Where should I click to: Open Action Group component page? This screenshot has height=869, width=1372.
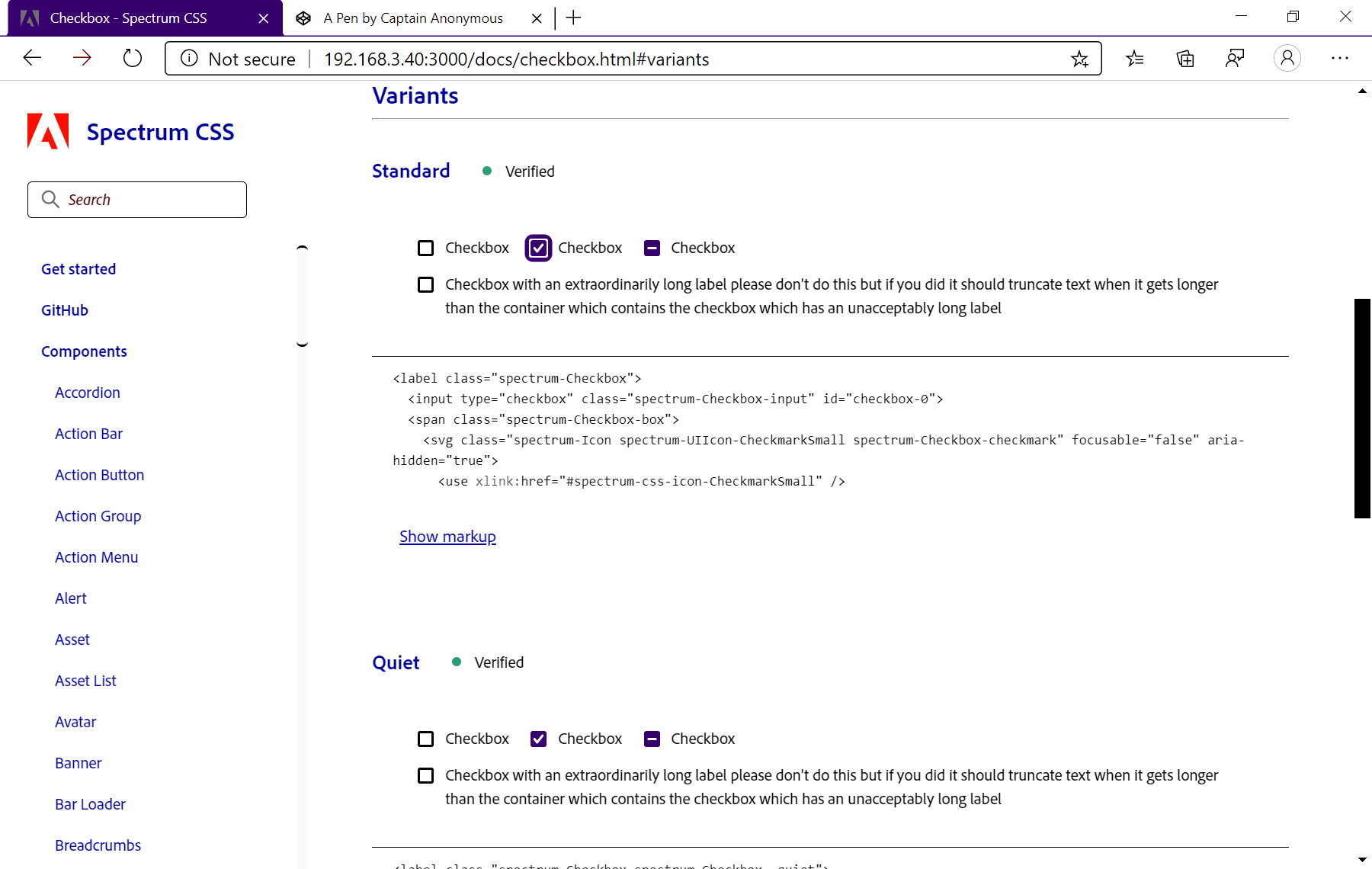98,516
